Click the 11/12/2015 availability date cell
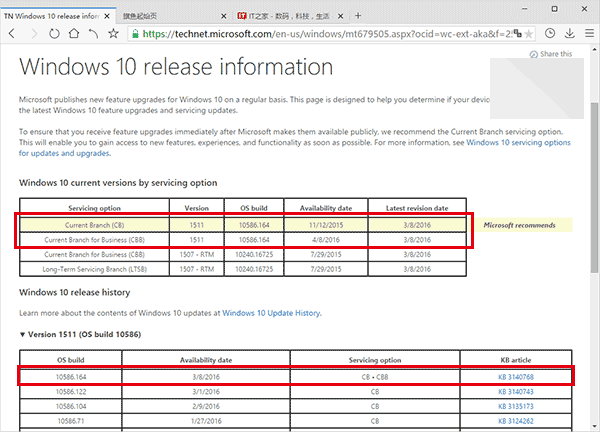The height and width of the screenshot is (432, 600). click(326, 225)
